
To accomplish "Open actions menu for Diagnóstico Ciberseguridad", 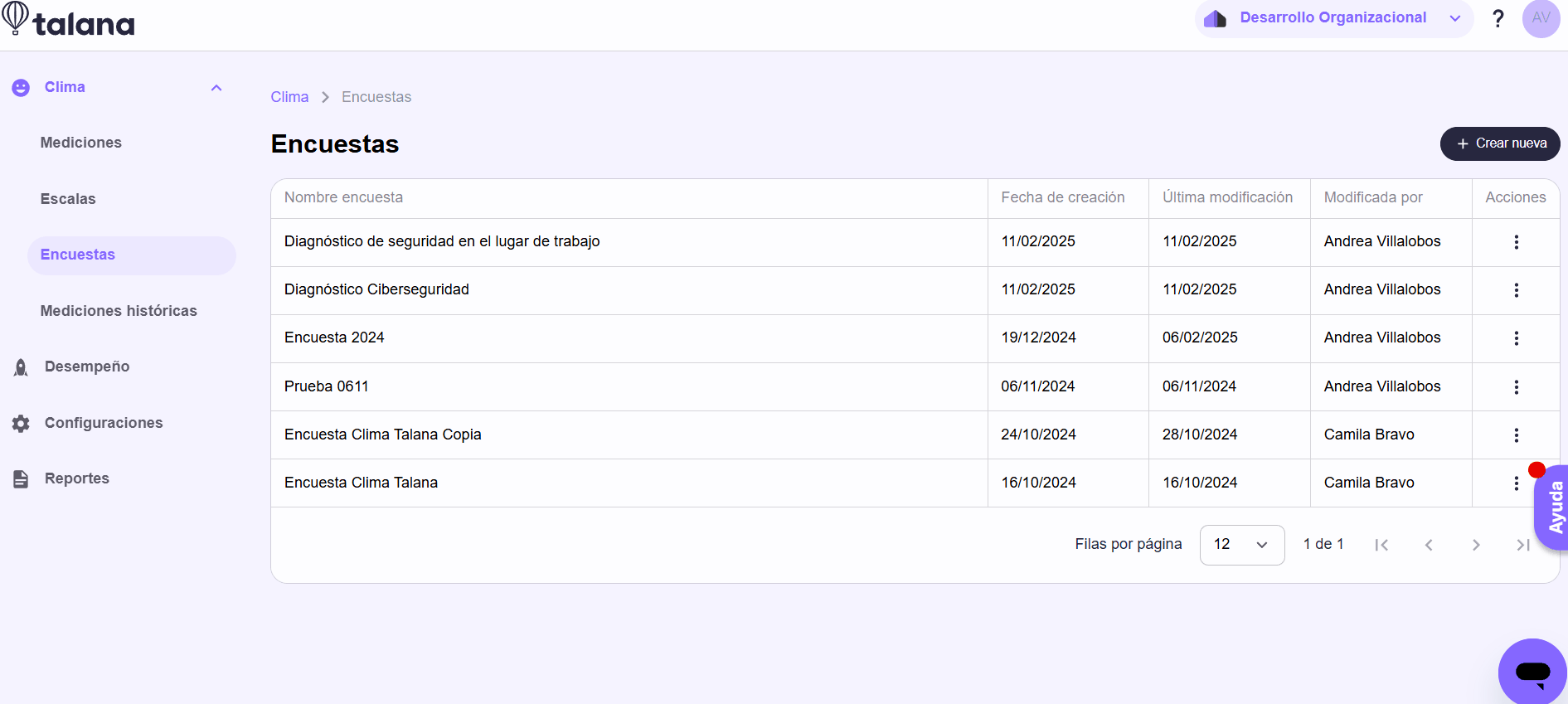I will (x=1516, y=290).
